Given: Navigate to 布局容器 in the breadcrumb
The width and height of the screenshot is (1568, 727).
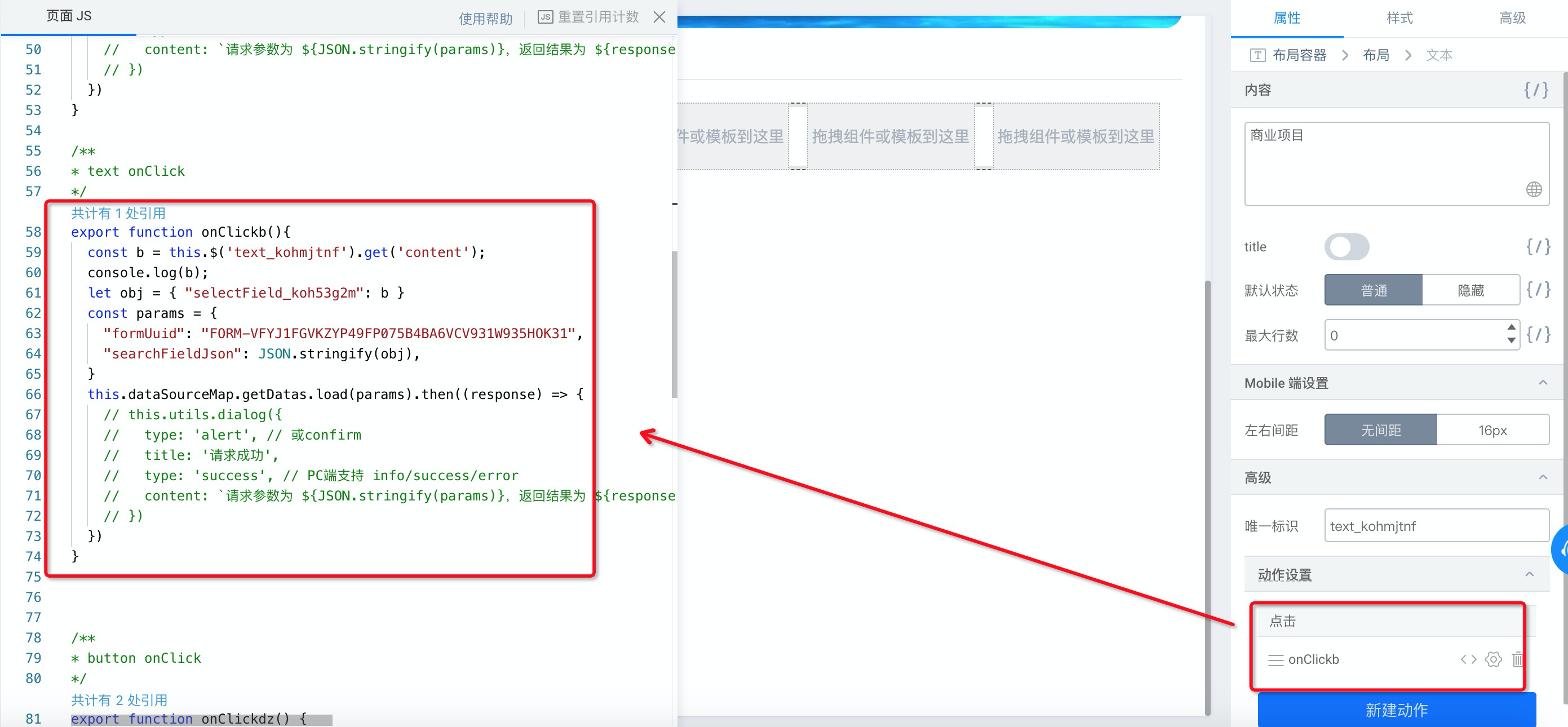Looking at the screenshot, I should [1299, 55].
